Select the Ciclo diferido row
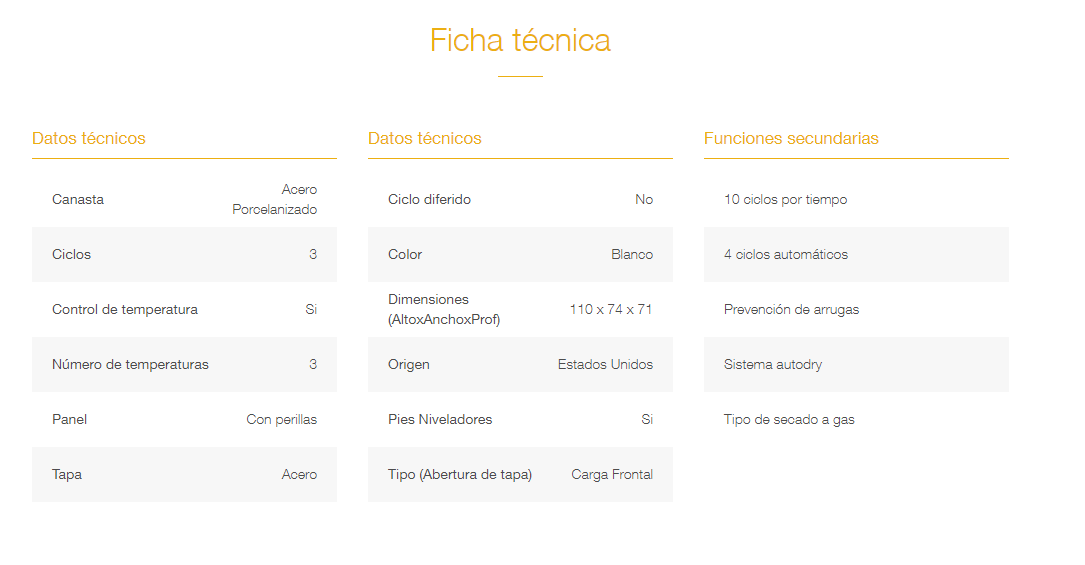The image size is (1085, 565). click(x=520, y=199)
